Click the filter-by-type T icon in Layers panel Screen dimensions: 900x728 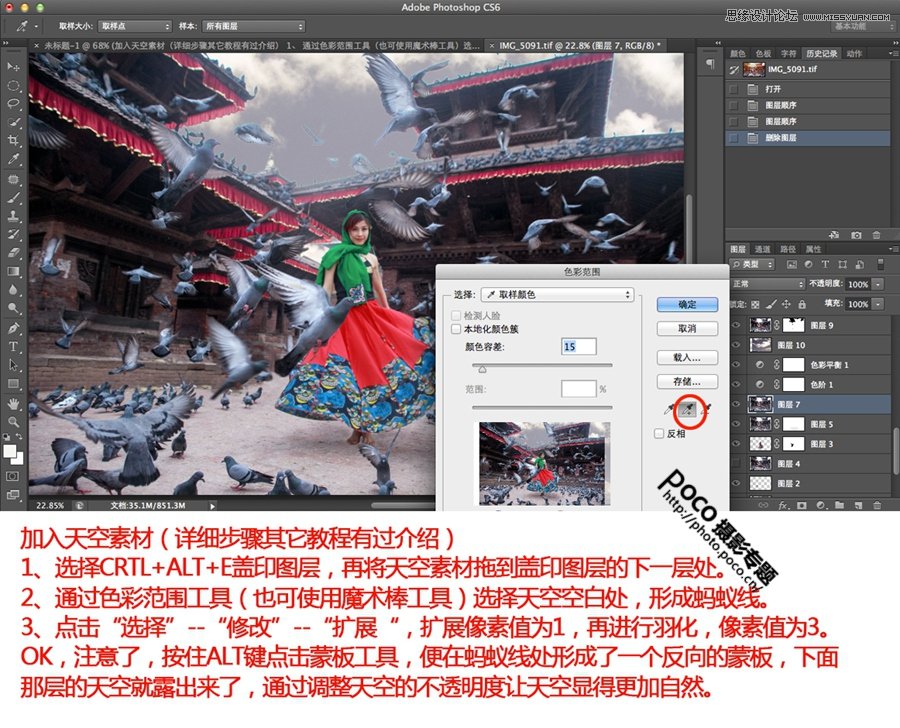pos(825,264)
